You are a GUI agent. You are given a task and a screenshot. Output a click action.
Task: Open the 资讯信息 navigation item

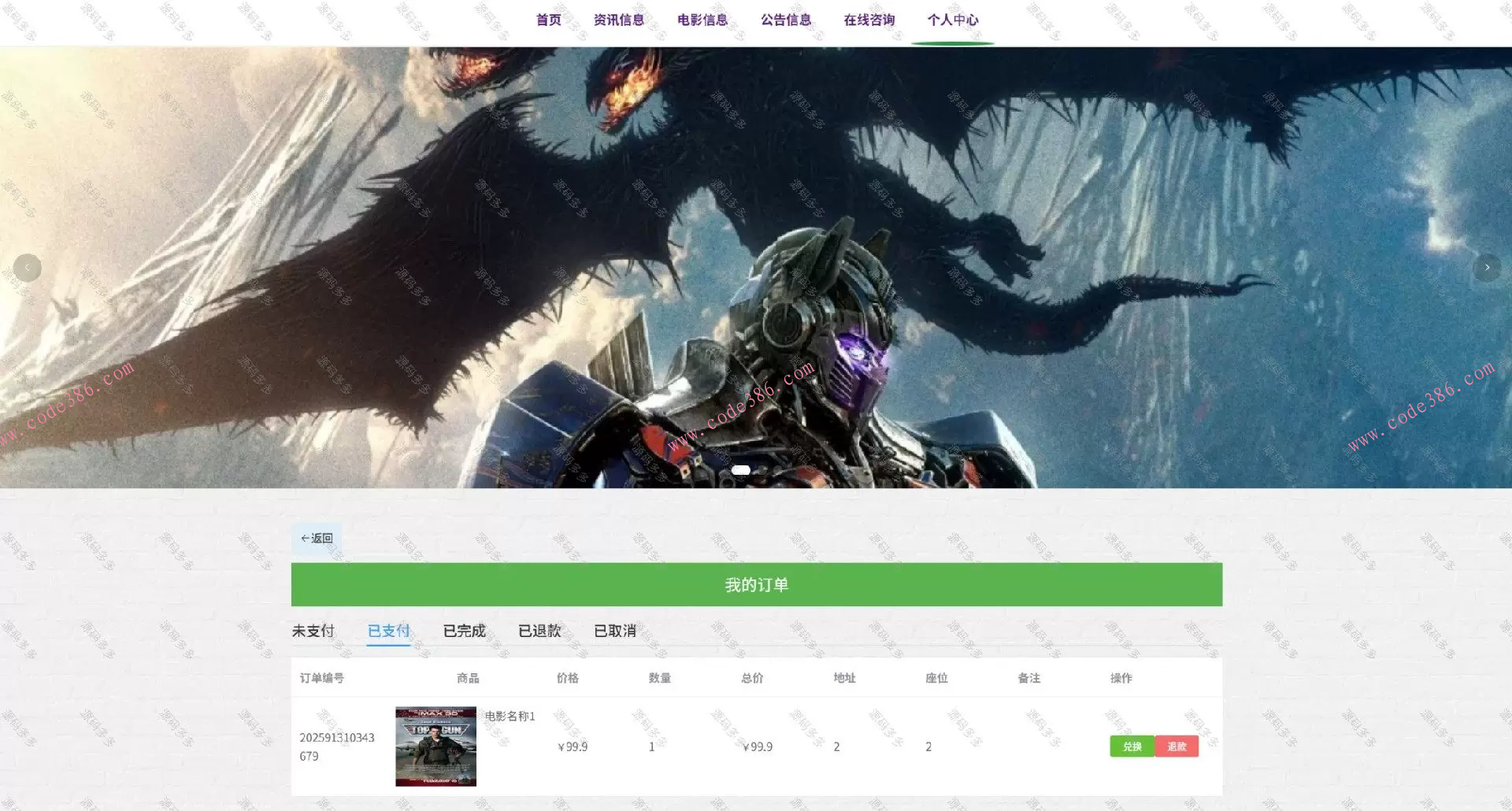[620, 20]
